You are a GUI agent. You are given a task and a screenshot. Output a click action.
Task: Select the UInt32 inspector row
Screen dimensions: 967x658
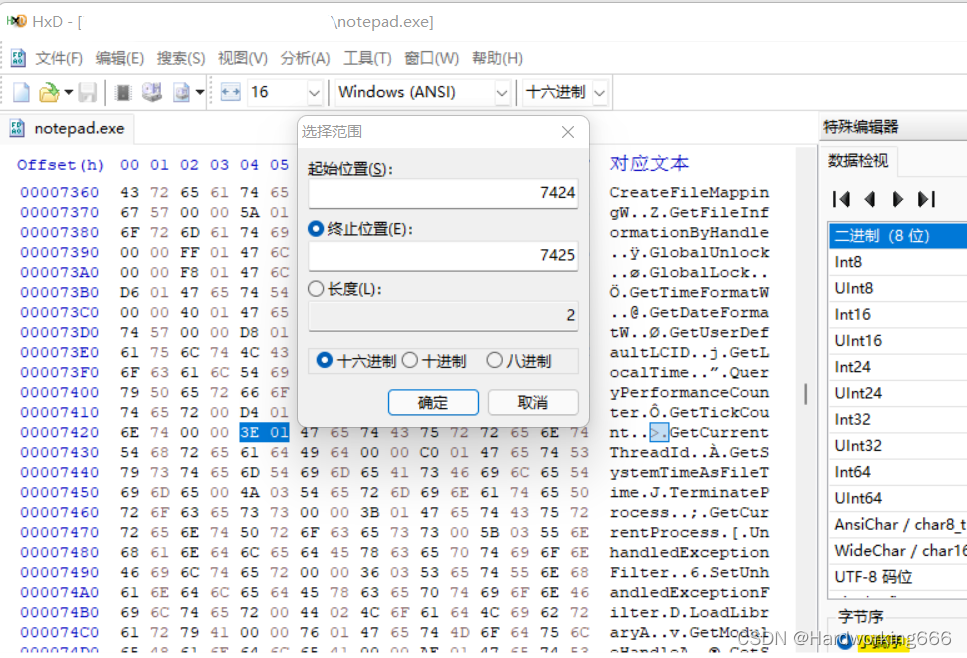click(898, 446)
